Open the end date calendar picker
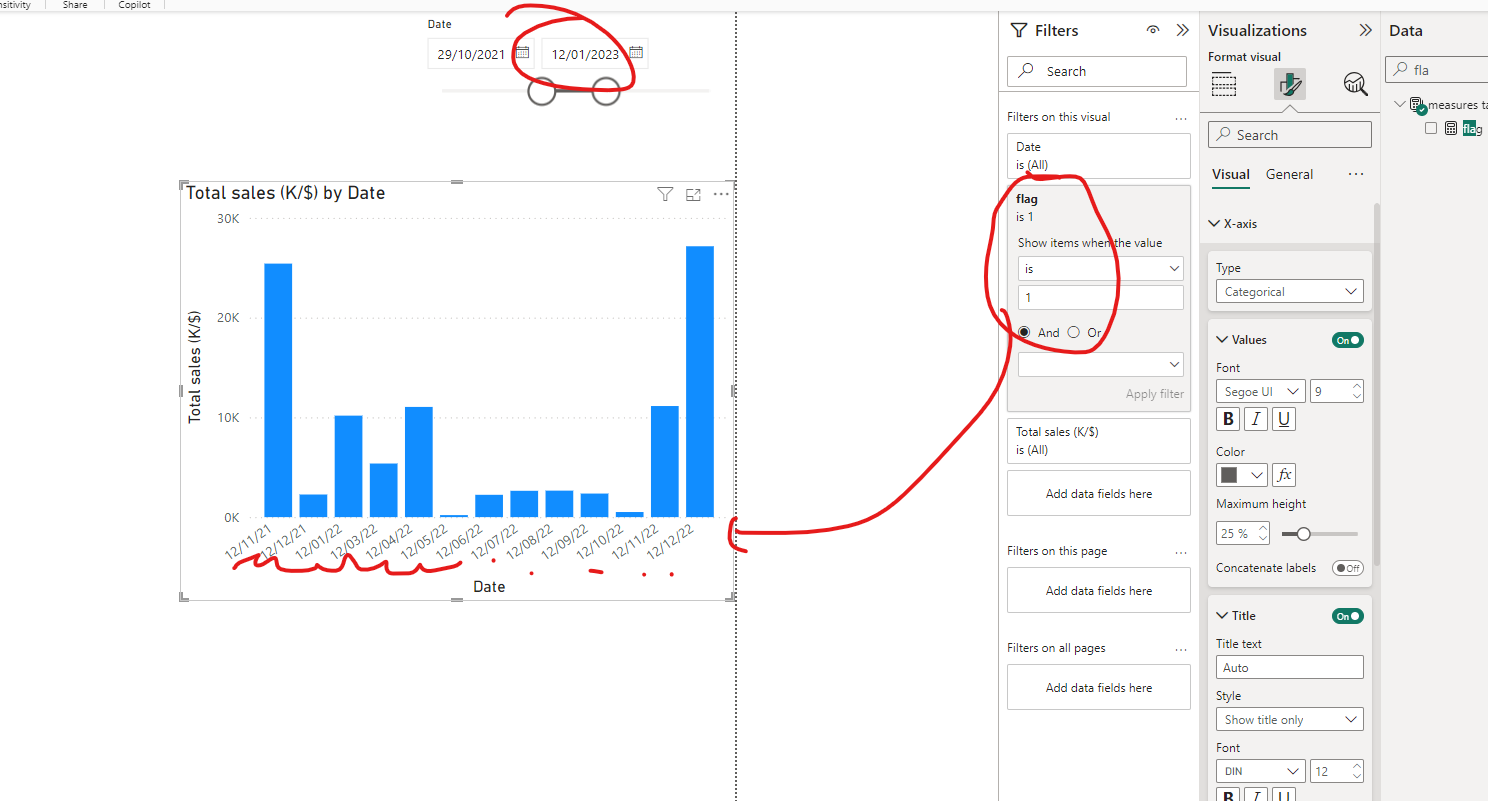 [636, 54]
